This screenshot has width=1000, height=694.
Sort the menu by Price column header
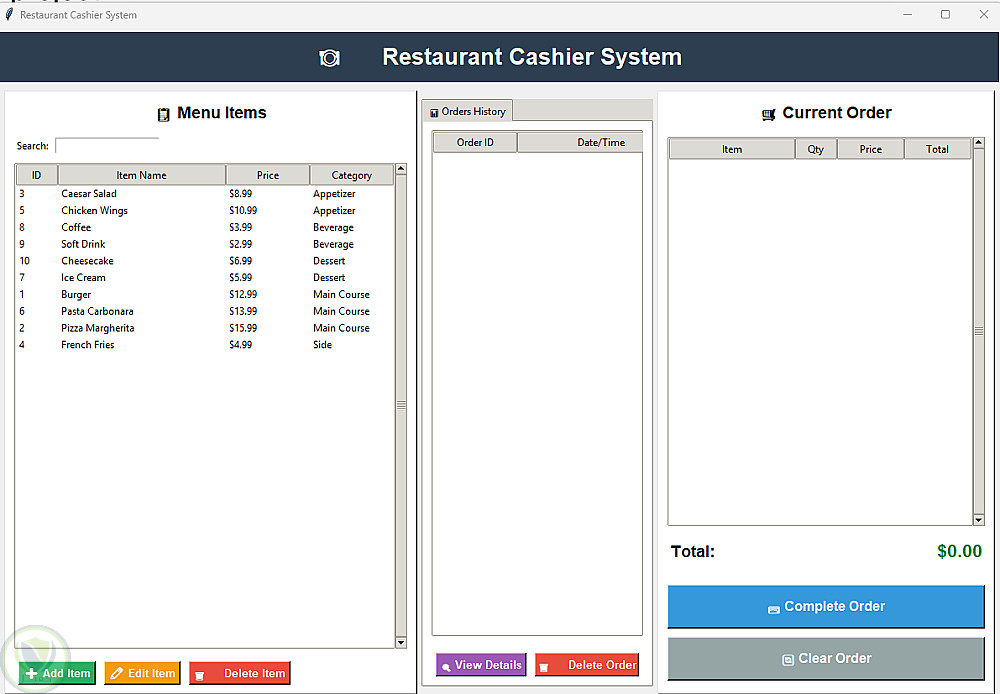click(x=268, y=175)
